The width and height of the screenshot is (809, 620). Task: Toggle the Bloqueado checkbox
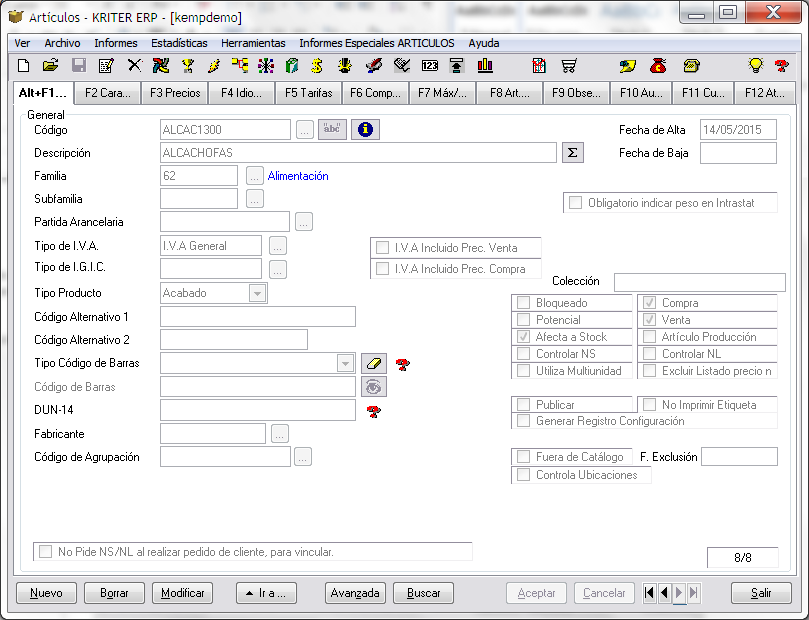click(x=523, y=303)
